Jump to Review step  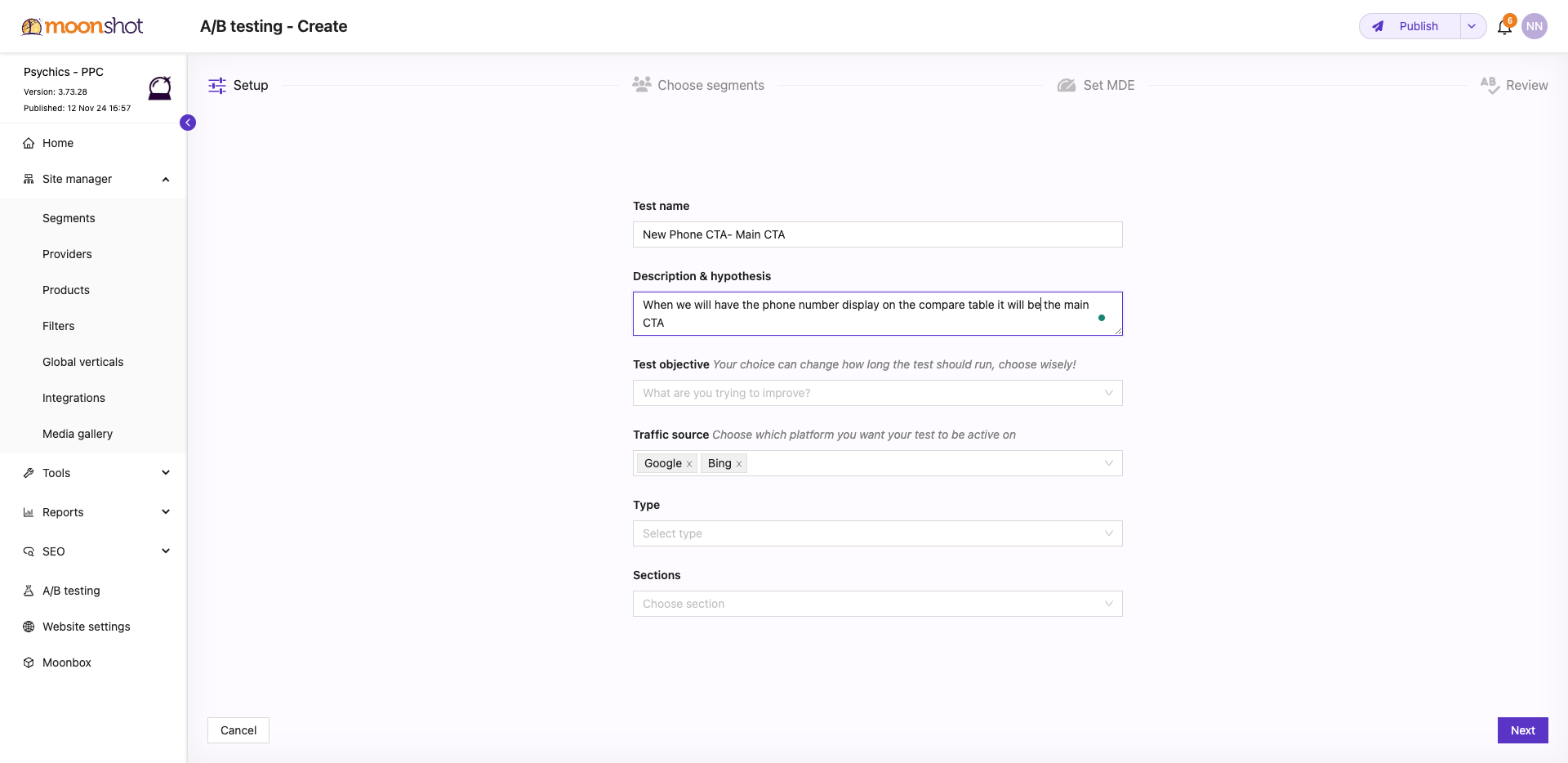pyautogui.click(x=1526, y=85)
